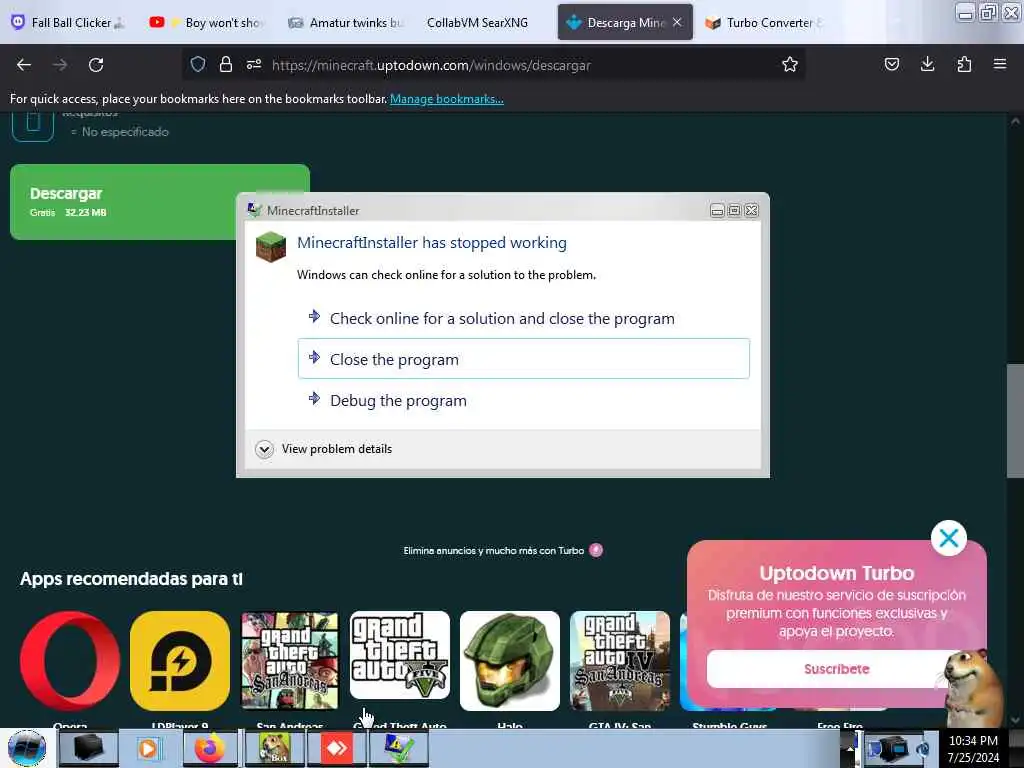Open the Windows Start orb

[27, 748]
